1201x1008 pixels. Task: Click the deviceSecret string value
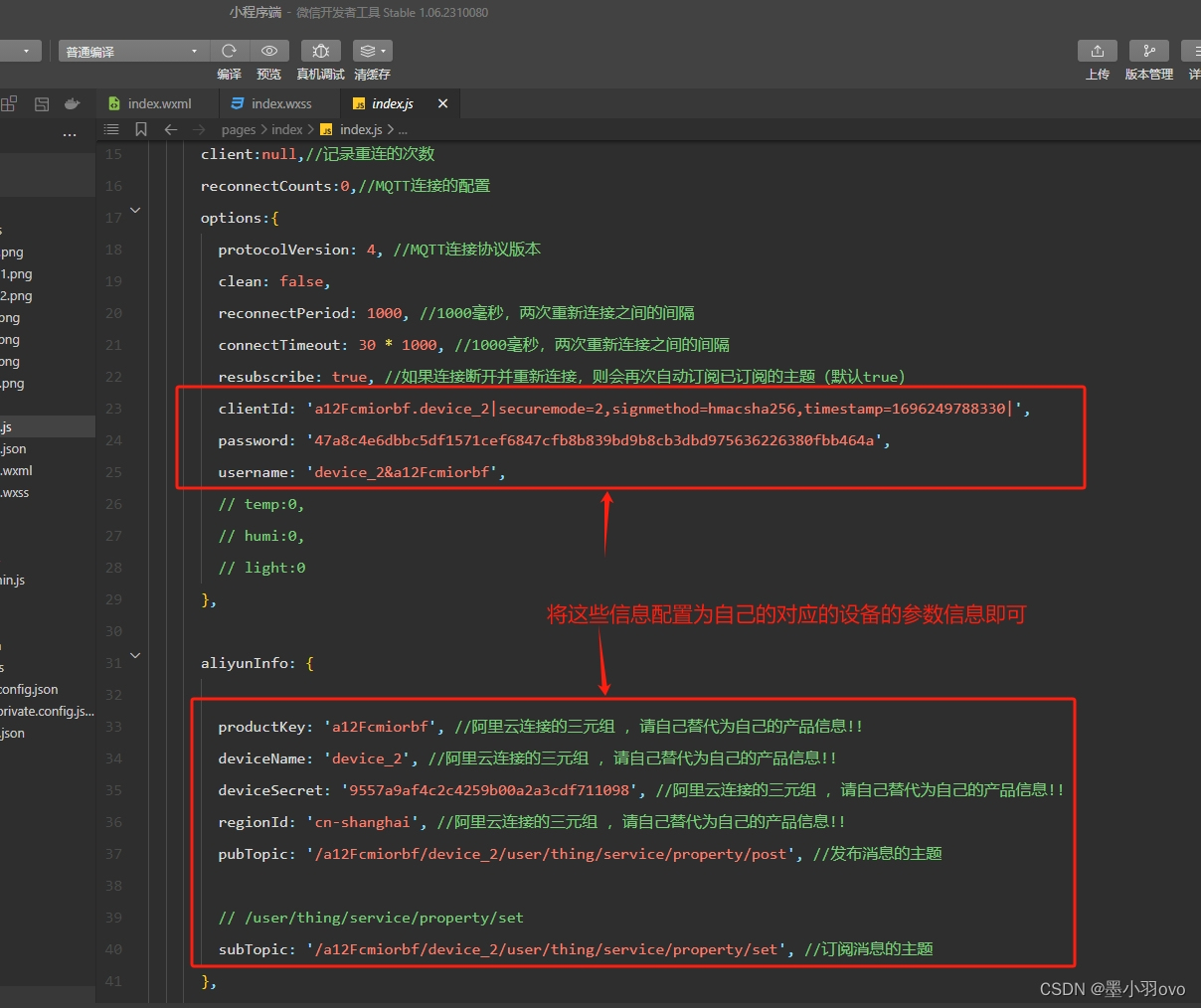pyautogui.click(x=489, y=790)
